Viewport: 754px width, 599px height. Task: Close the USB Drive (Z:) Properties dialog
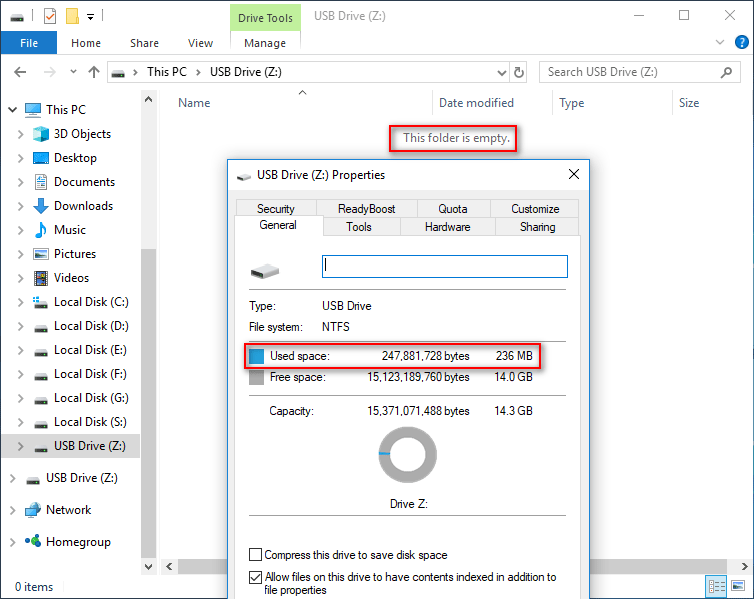[574, 174]
